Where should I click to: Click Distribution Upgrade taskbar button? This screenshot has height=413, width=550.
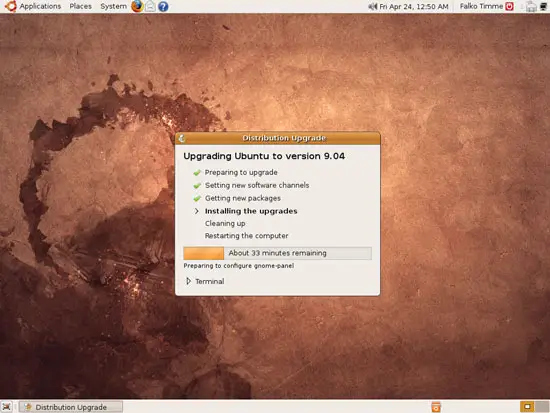coord(71,407)
